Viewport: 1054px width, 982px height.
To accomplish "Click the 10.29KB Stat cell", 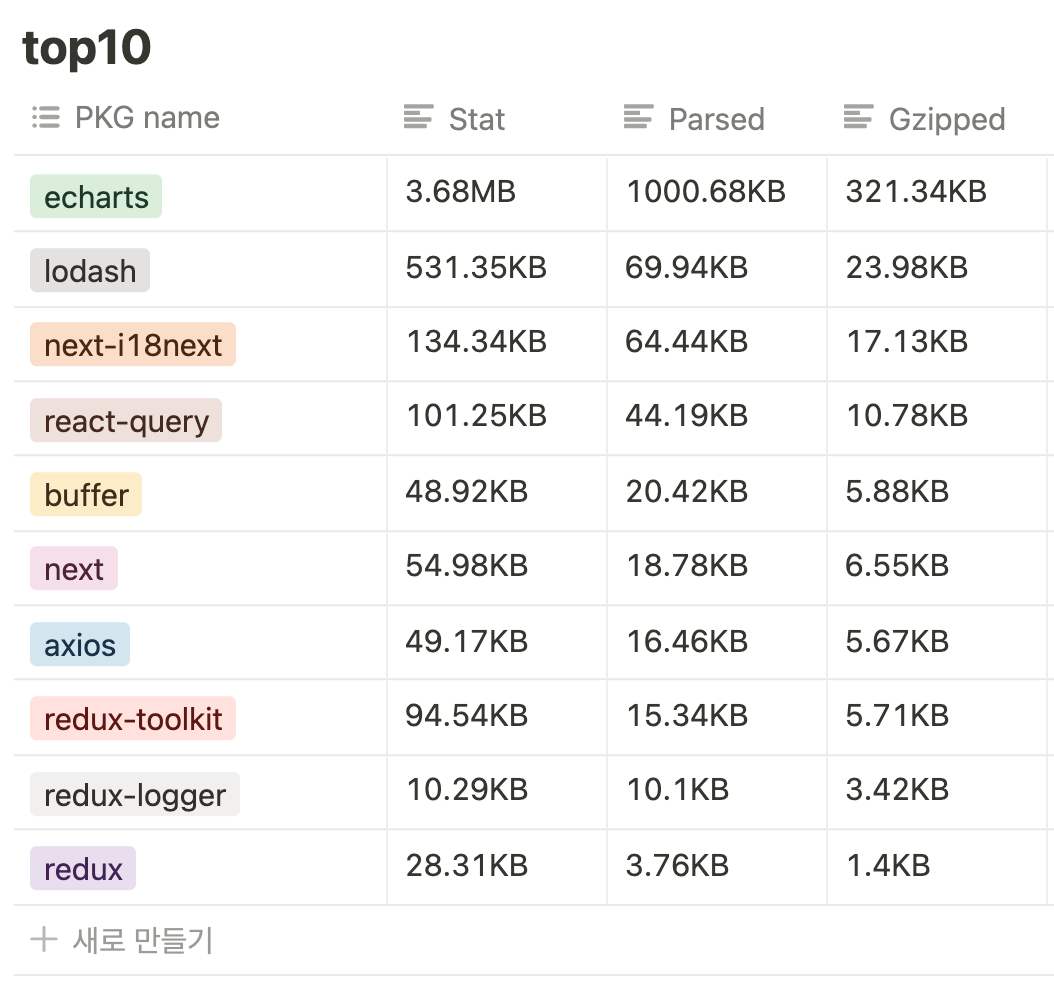I will point(497,792).
